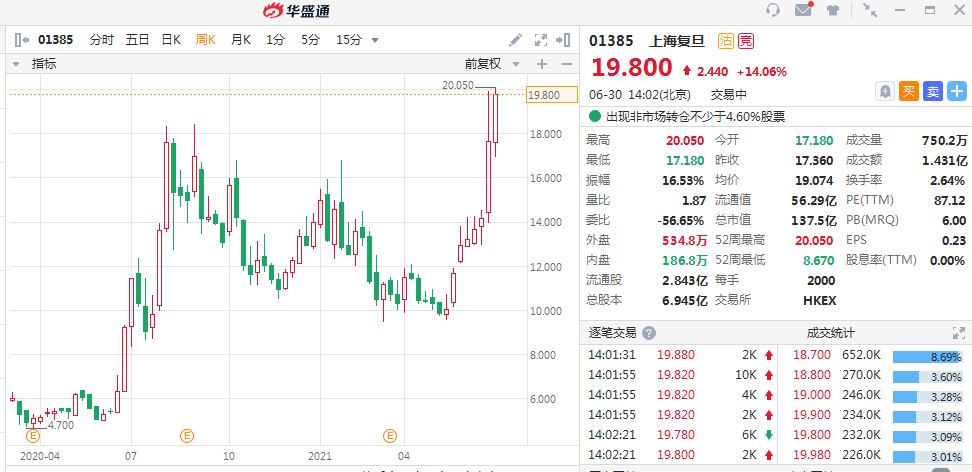The width and height of the screenshot is (972, 472).
Task: Switch to 1分 one-minute chart
Action: coord(275,40)
